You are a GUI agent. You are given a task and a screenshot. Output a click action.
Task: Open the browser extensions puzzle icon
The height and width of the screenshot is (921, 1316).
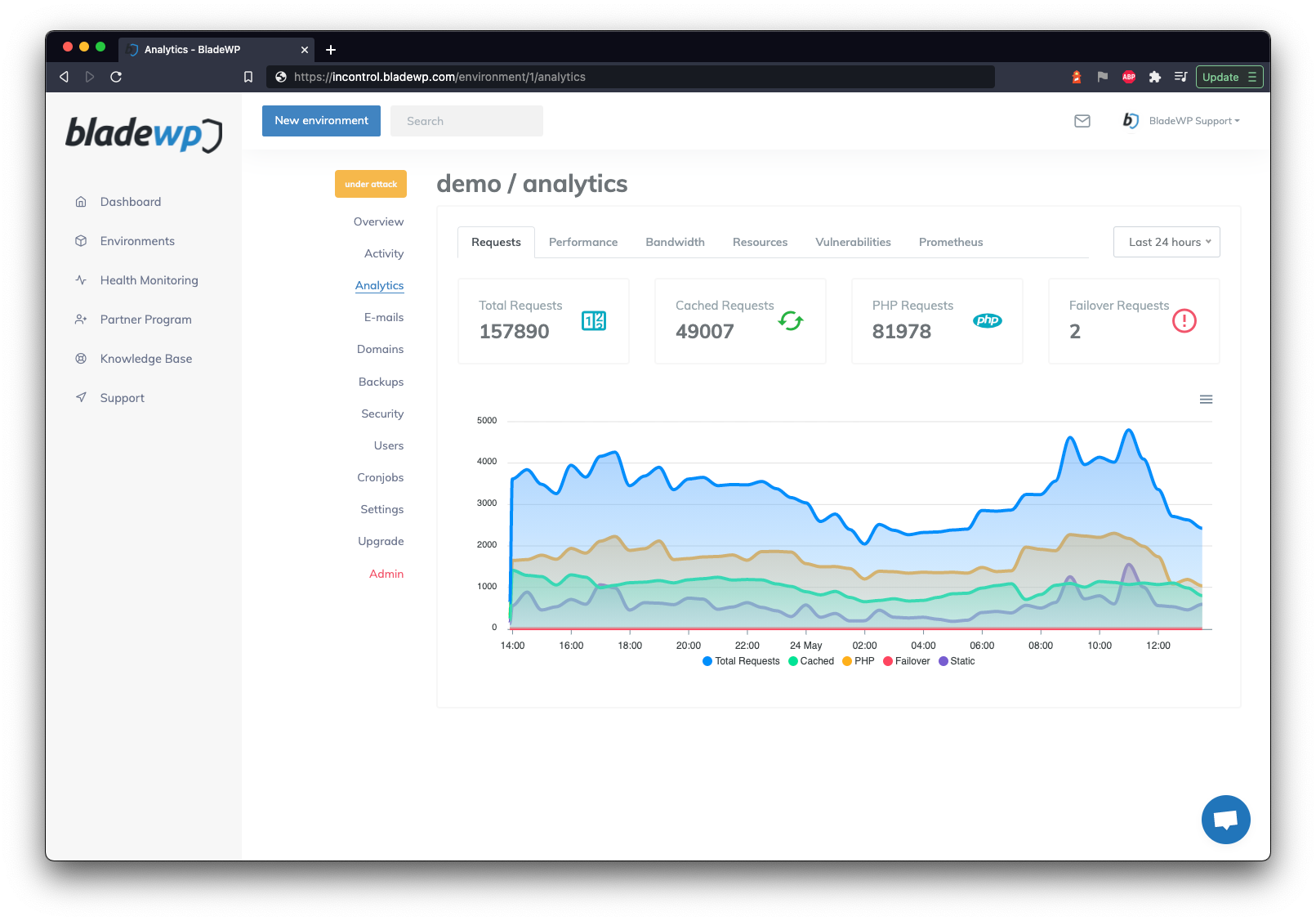click(1154, 77)
